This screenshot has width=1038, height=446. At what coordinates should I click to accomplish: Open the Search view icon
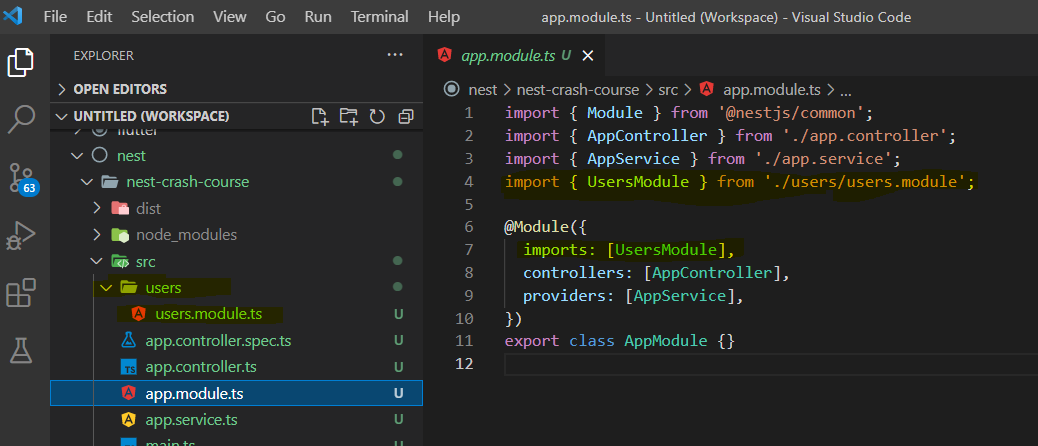pos(22,120)
